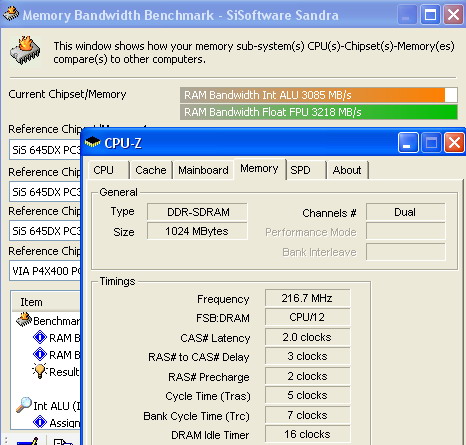
Task: Close the CPU-Z window
Action: pos(454,143)
